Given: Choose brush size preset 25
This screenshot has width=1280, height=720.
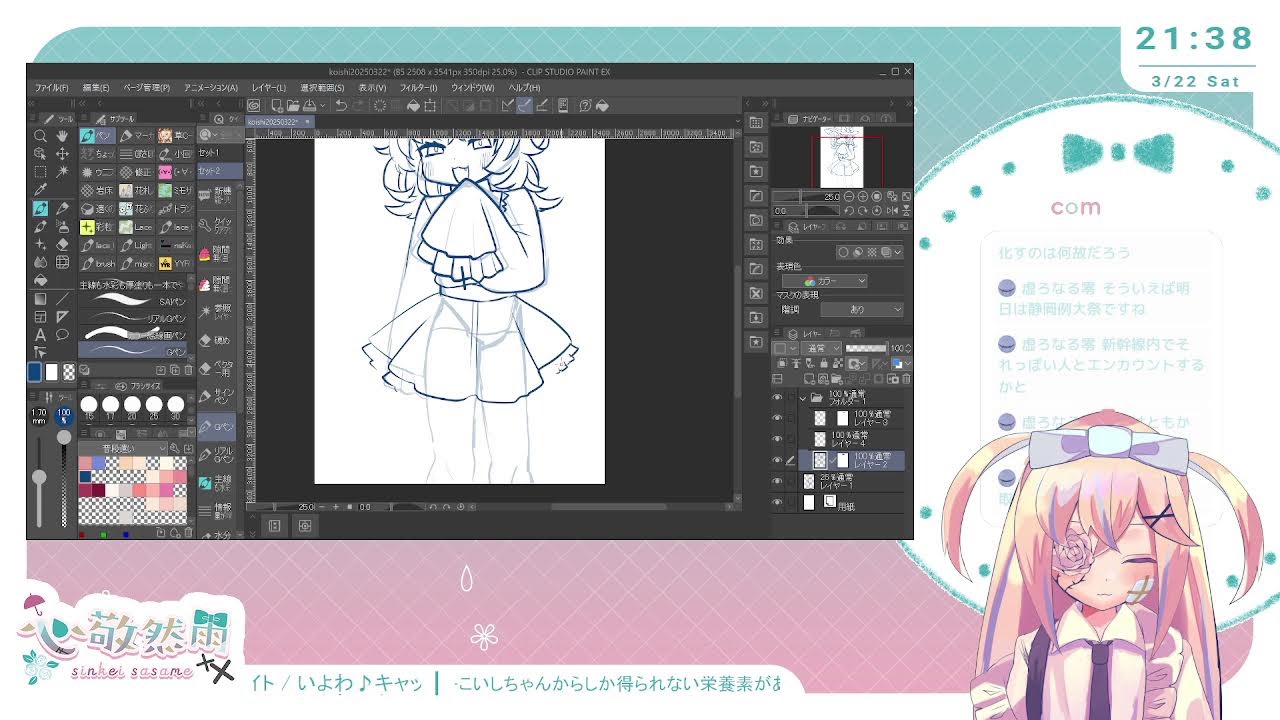Looking at the screenshot, I should tap(154, 406).
